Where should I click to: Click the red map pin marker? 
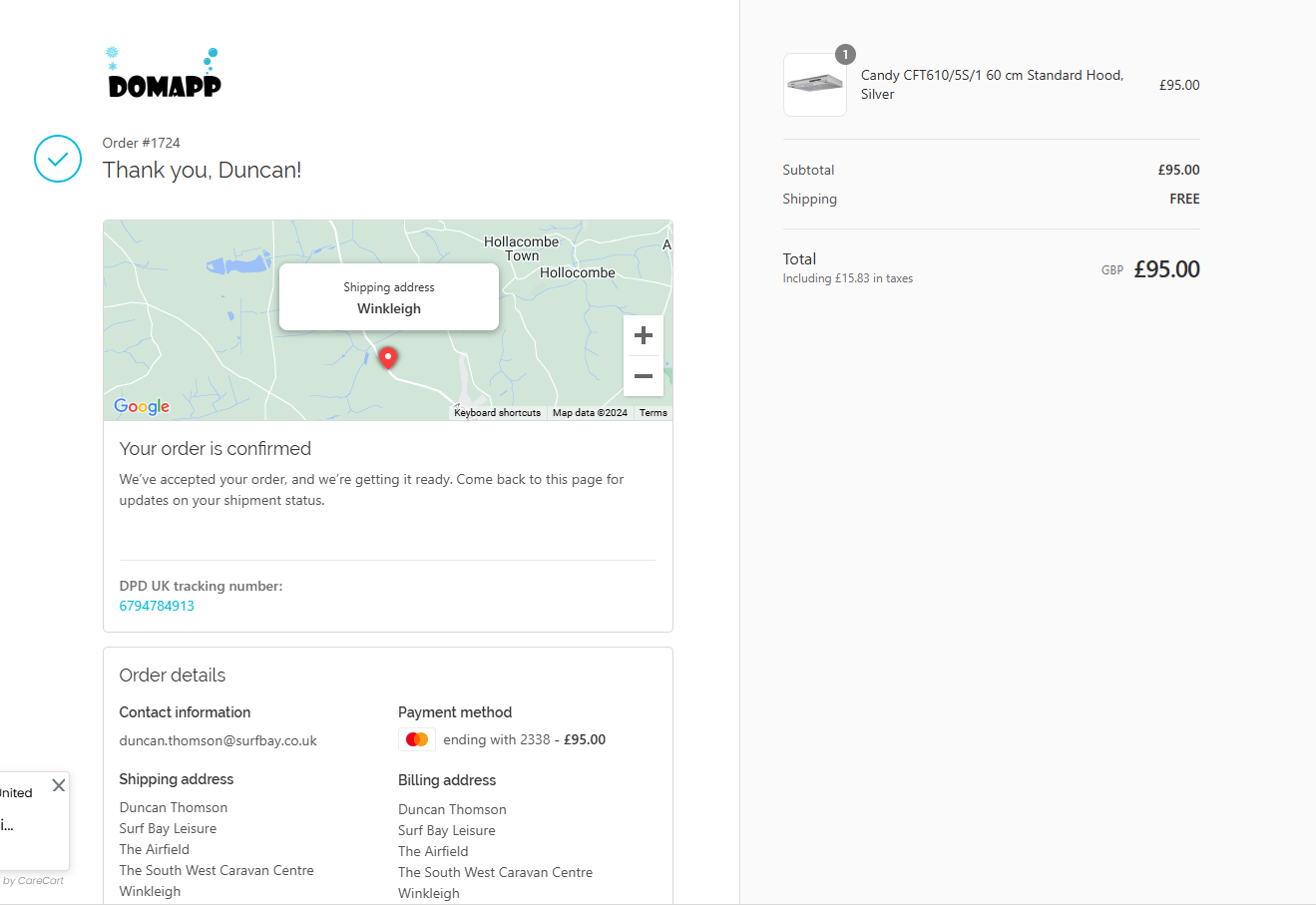[388, 357]
